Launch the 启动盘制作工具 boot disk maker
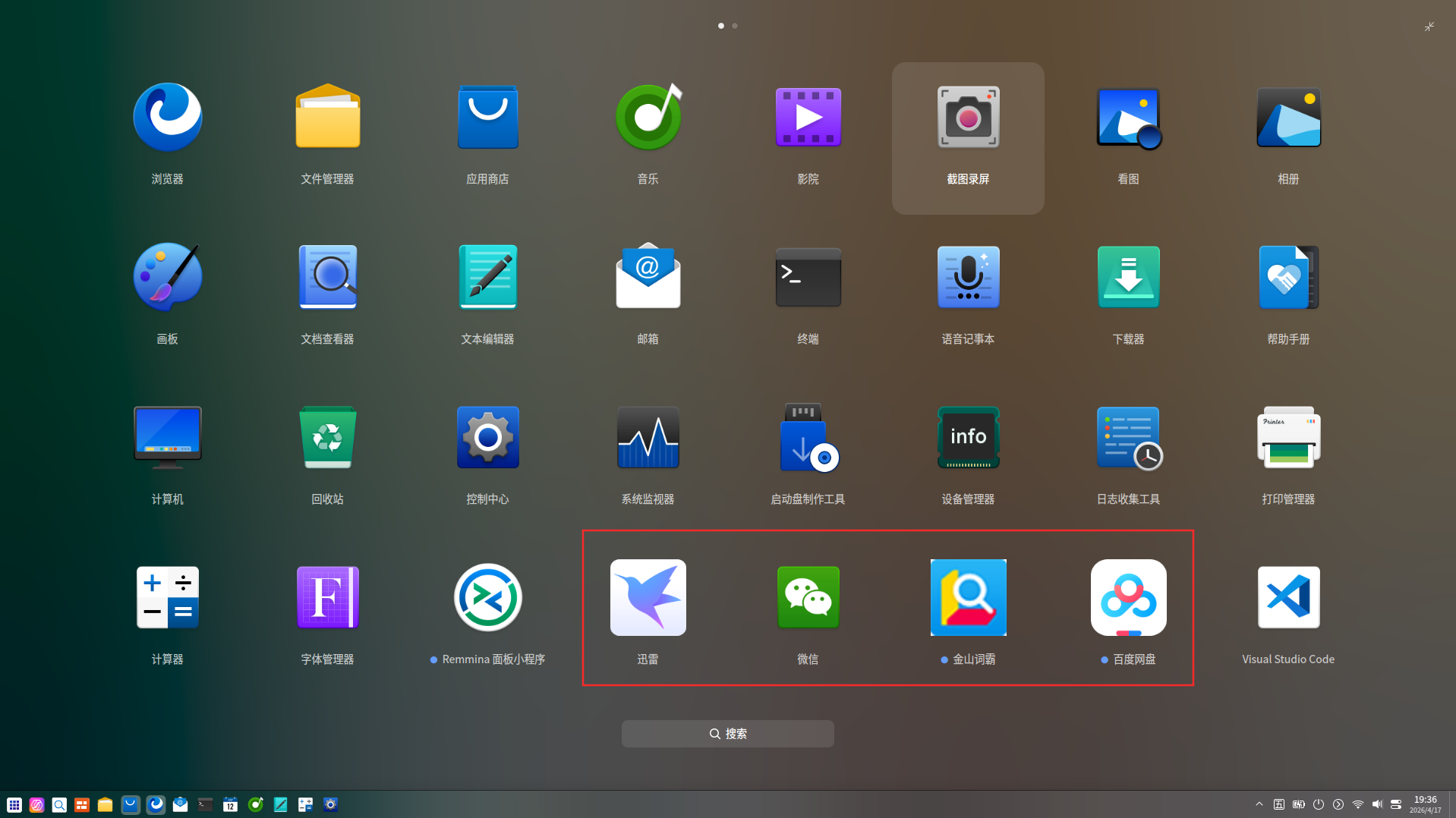The width and height of the screenshot is (1456, 818). click(808, 438)
